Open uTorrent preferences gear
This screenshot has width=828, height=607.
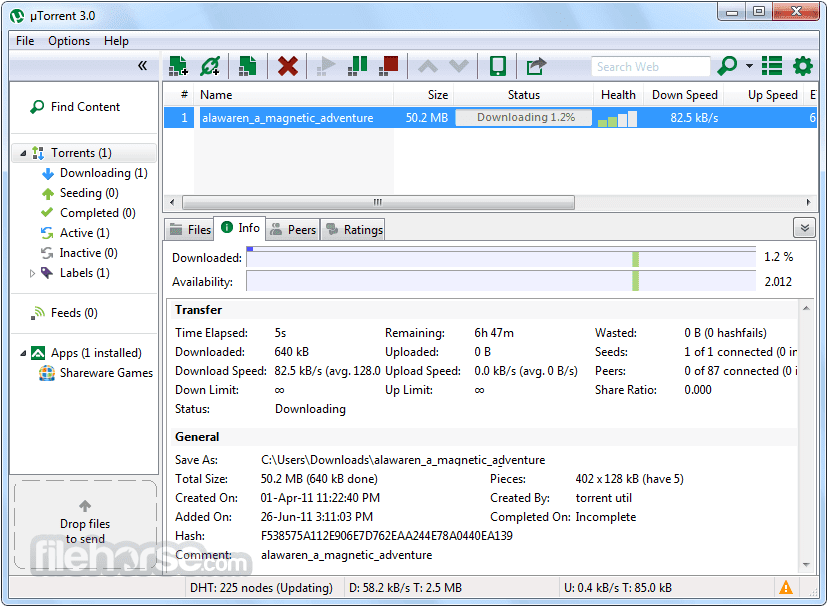803,66
